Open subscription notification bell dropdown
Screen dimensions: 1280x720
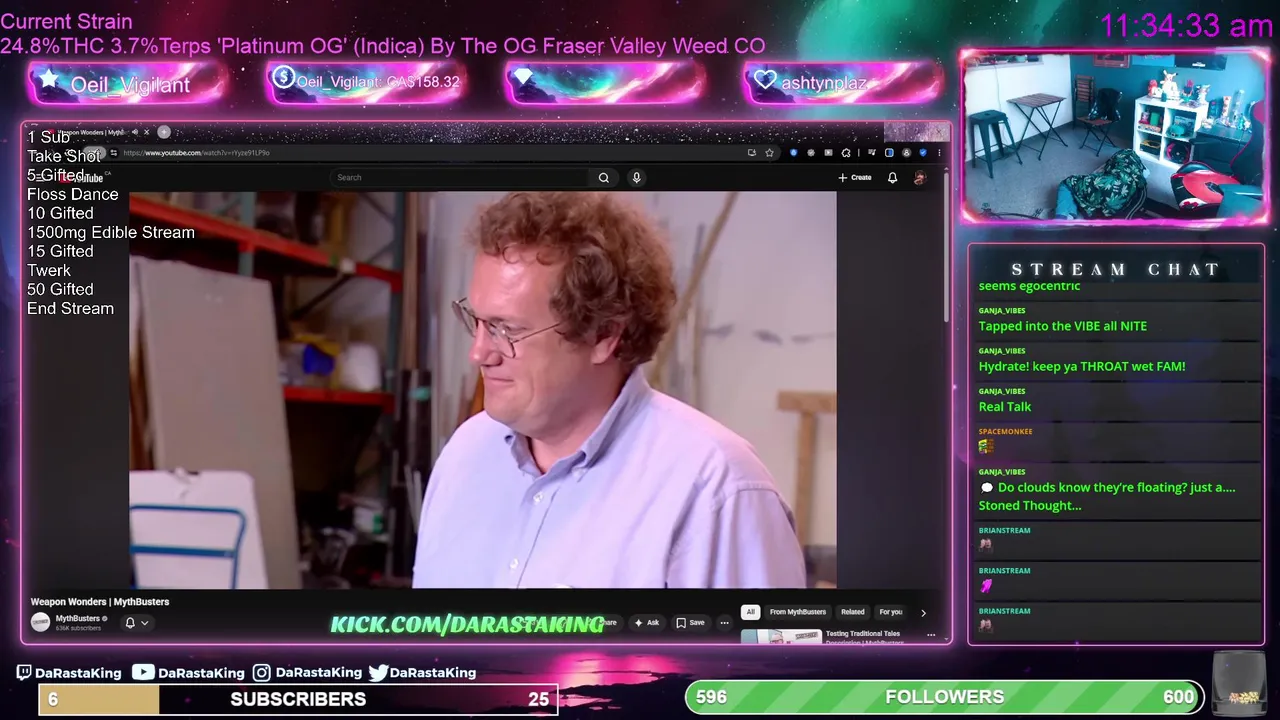[x=136, y=623]
